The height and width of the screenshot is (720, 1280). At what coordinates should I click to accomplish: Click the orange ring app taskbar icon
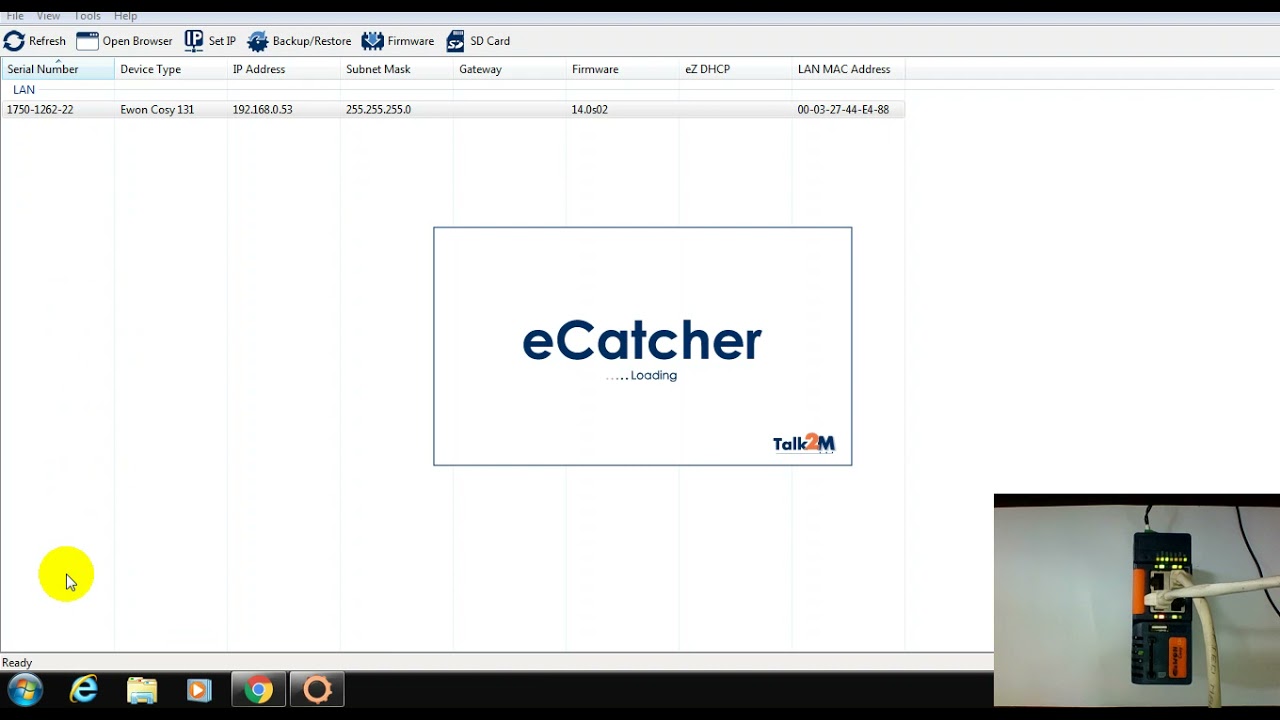pos(317,690)
